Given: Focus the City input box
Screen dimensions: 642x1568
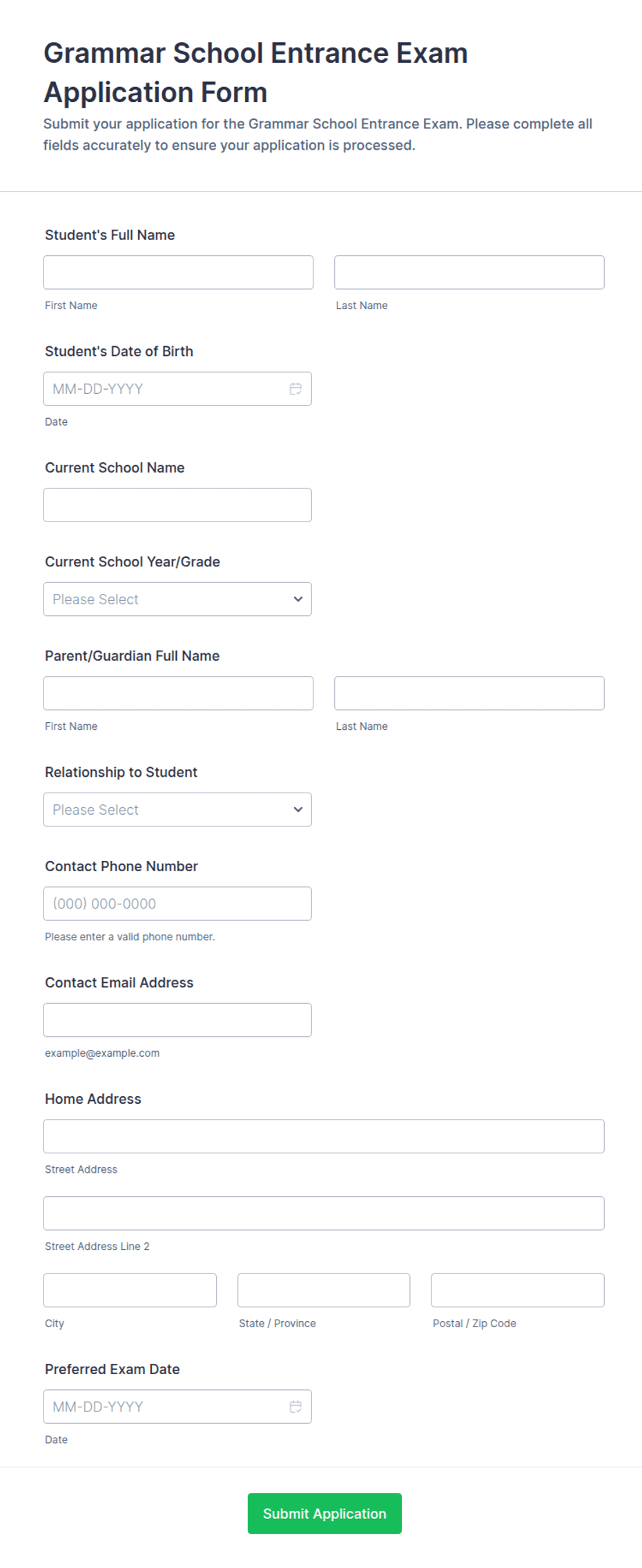Looking at the screenshot, I should pyautogui.click(x=130, y=1290).
